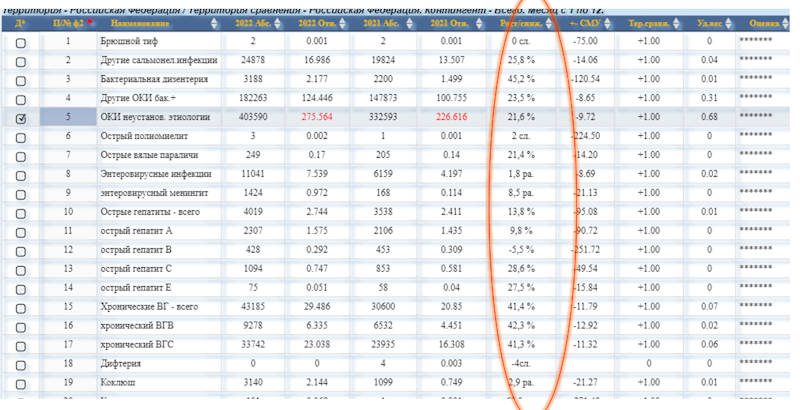This screenshot has width=800, height=410.
Task: Click the sort arrows in Оценка header
Action: coord(790,22)
